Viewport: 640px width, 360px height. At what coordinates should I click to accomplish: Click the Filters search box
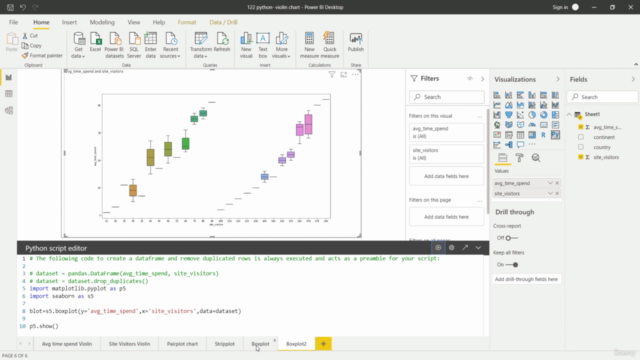[447, 97]
